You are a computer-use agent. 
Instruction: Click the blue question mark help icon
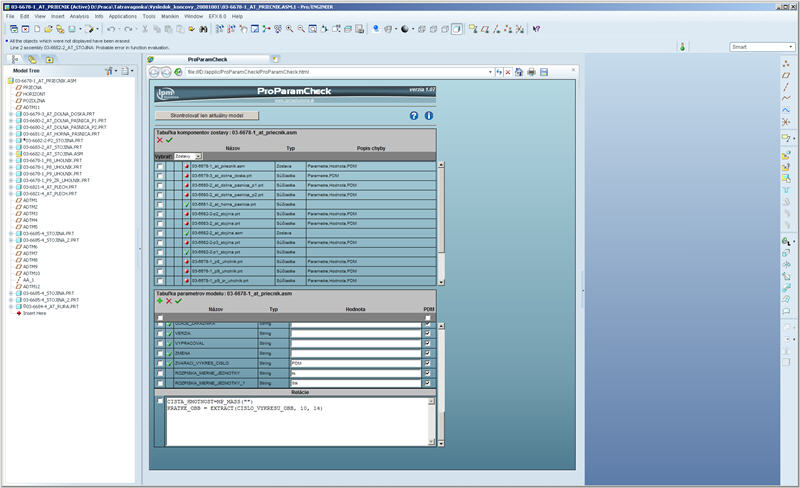[414, 115]
